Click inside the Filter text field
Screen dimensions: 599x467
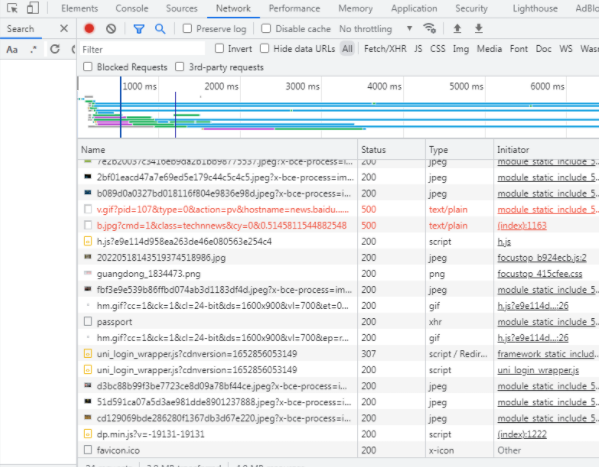coord(142,49)
